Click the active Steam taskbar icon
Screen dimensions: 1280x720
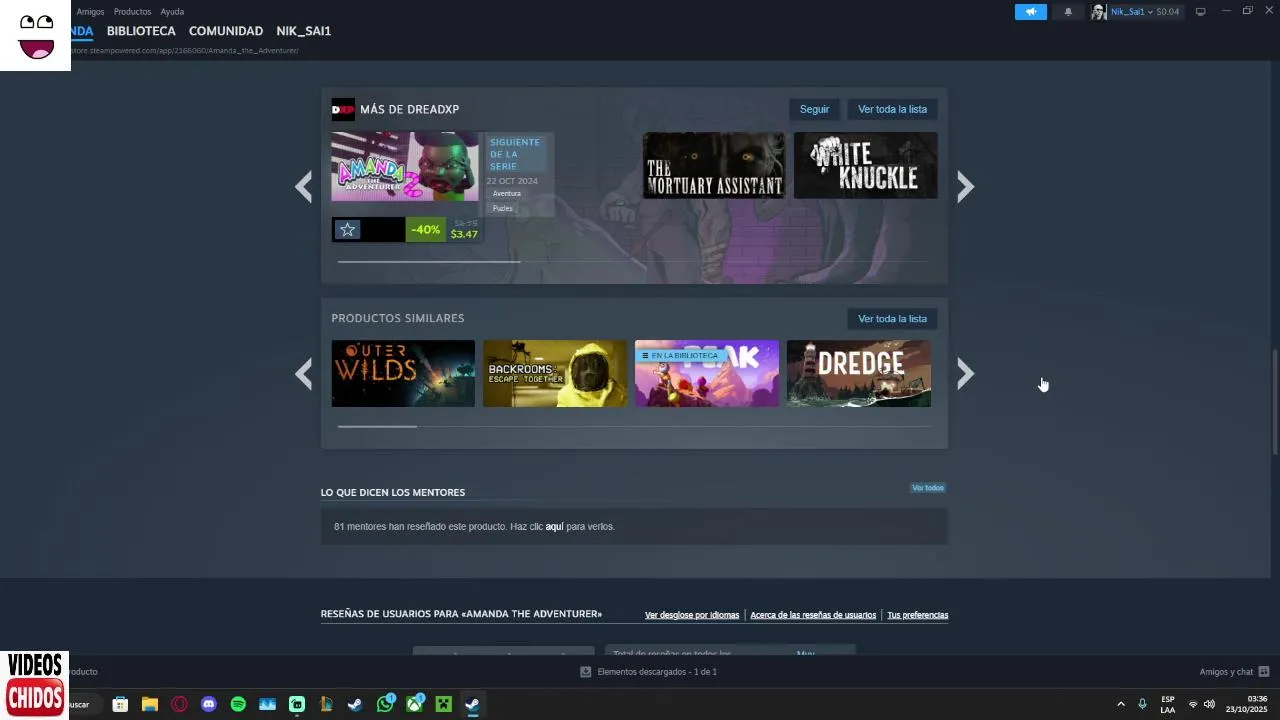(x=473, y=704)
